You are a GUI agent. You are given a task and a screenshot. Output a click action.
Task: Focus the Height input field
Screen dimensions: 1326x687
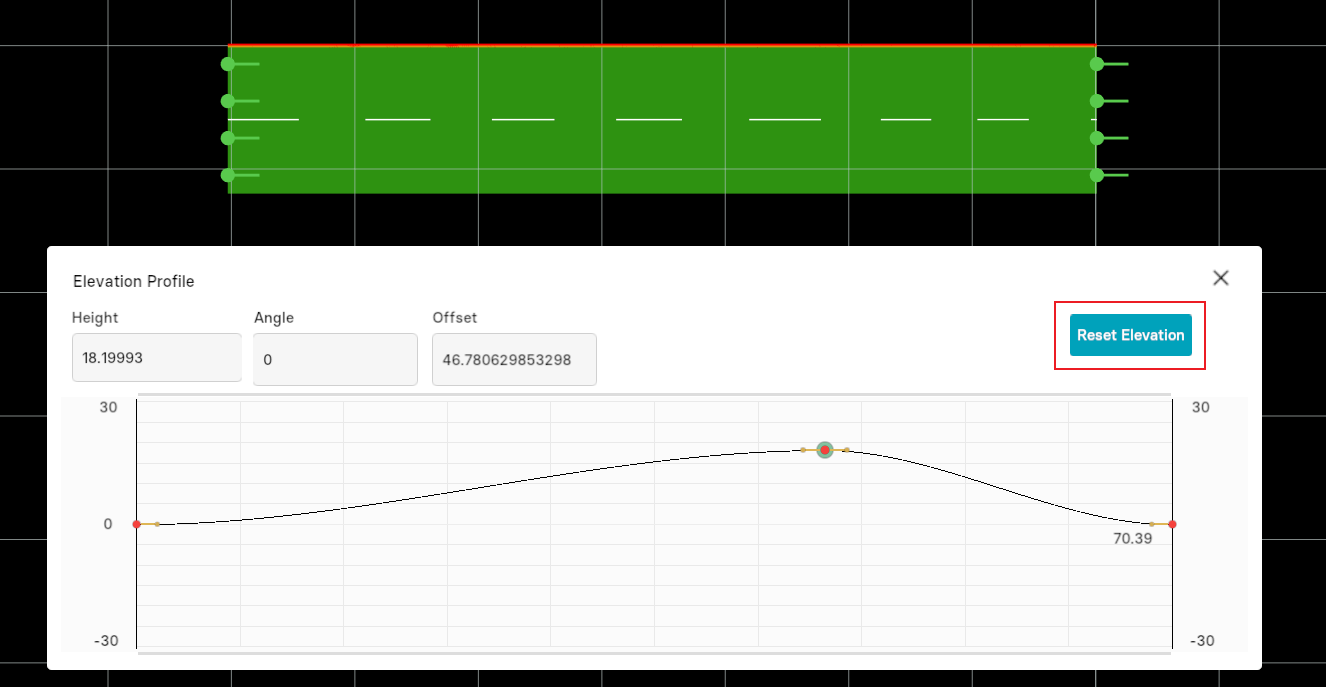(157, 358)
